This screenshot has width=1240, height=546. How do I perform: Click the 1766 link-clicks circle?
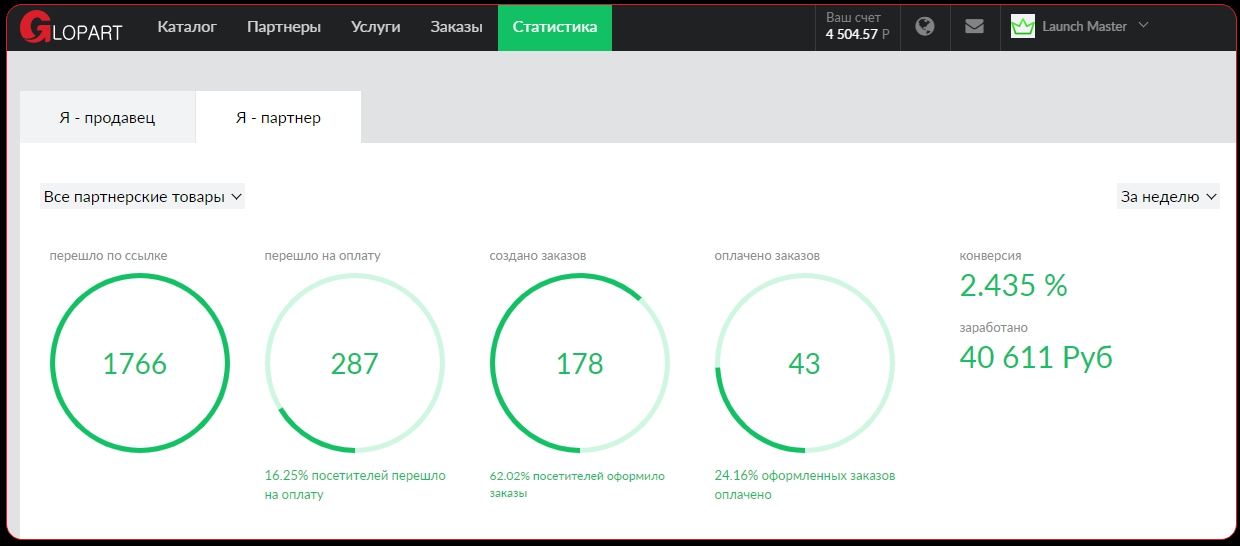click(x=135, y=363)
